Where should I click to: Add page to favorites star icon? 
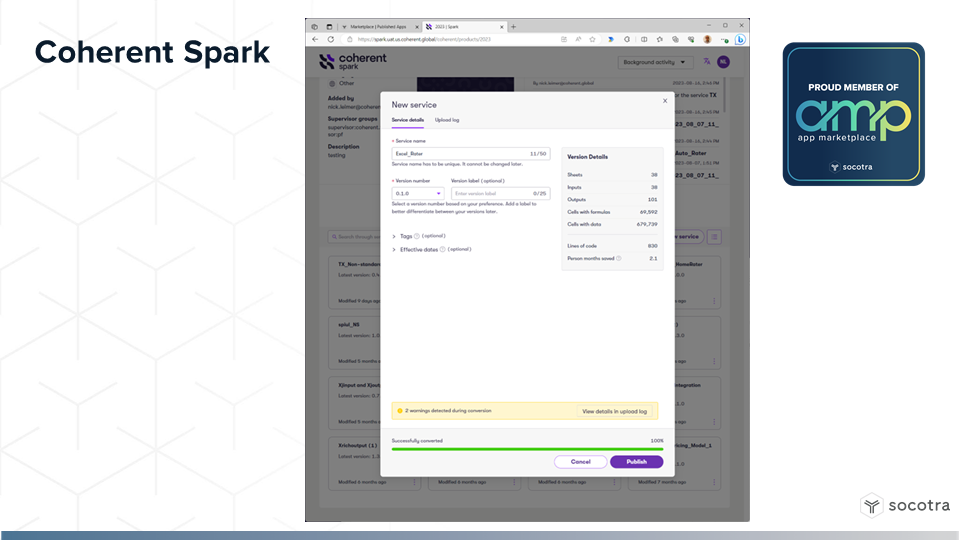point(593,39)
